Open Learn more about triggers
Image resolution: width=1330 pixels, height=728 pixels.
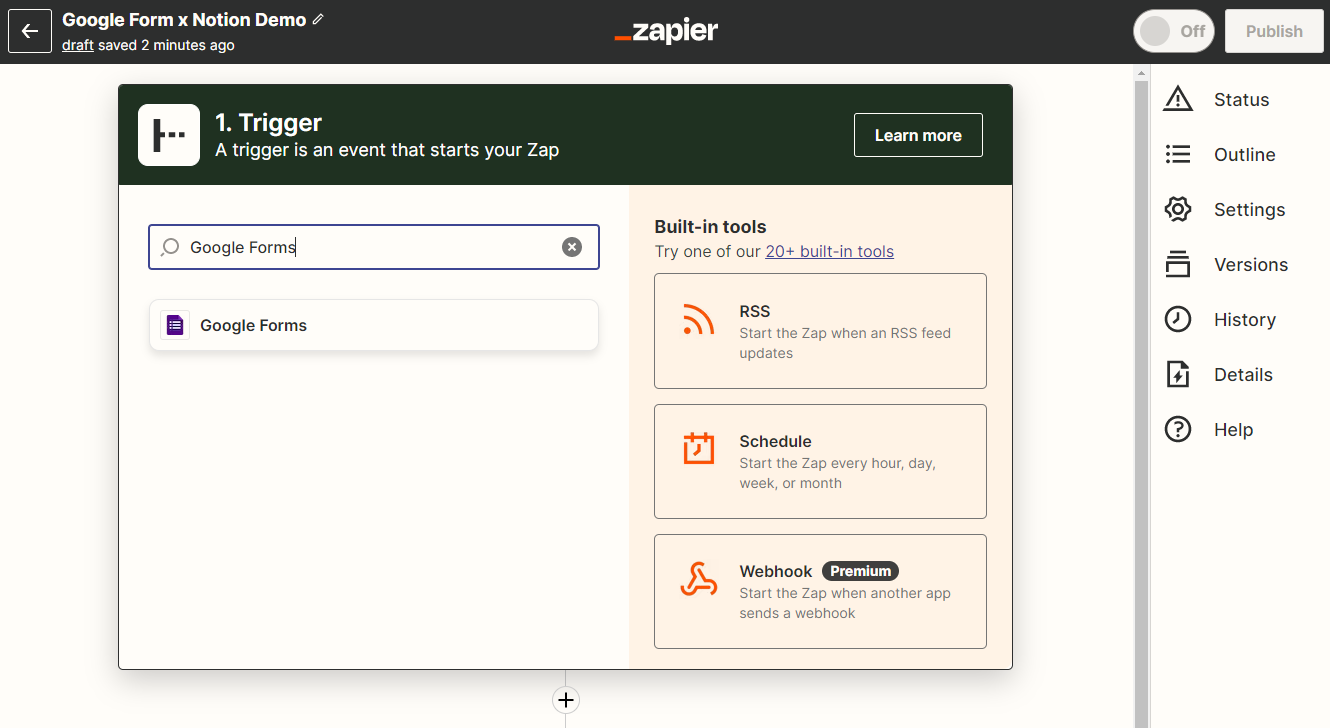point(918,135)
